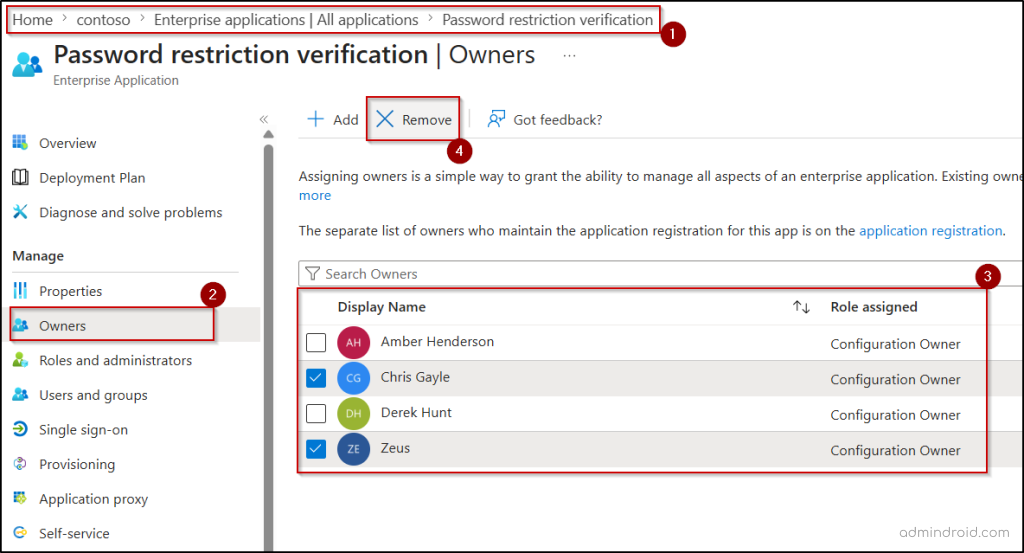Viewport: 1024px width, 553px height.
Task: Open the application registration link
Action: point(931,230)
